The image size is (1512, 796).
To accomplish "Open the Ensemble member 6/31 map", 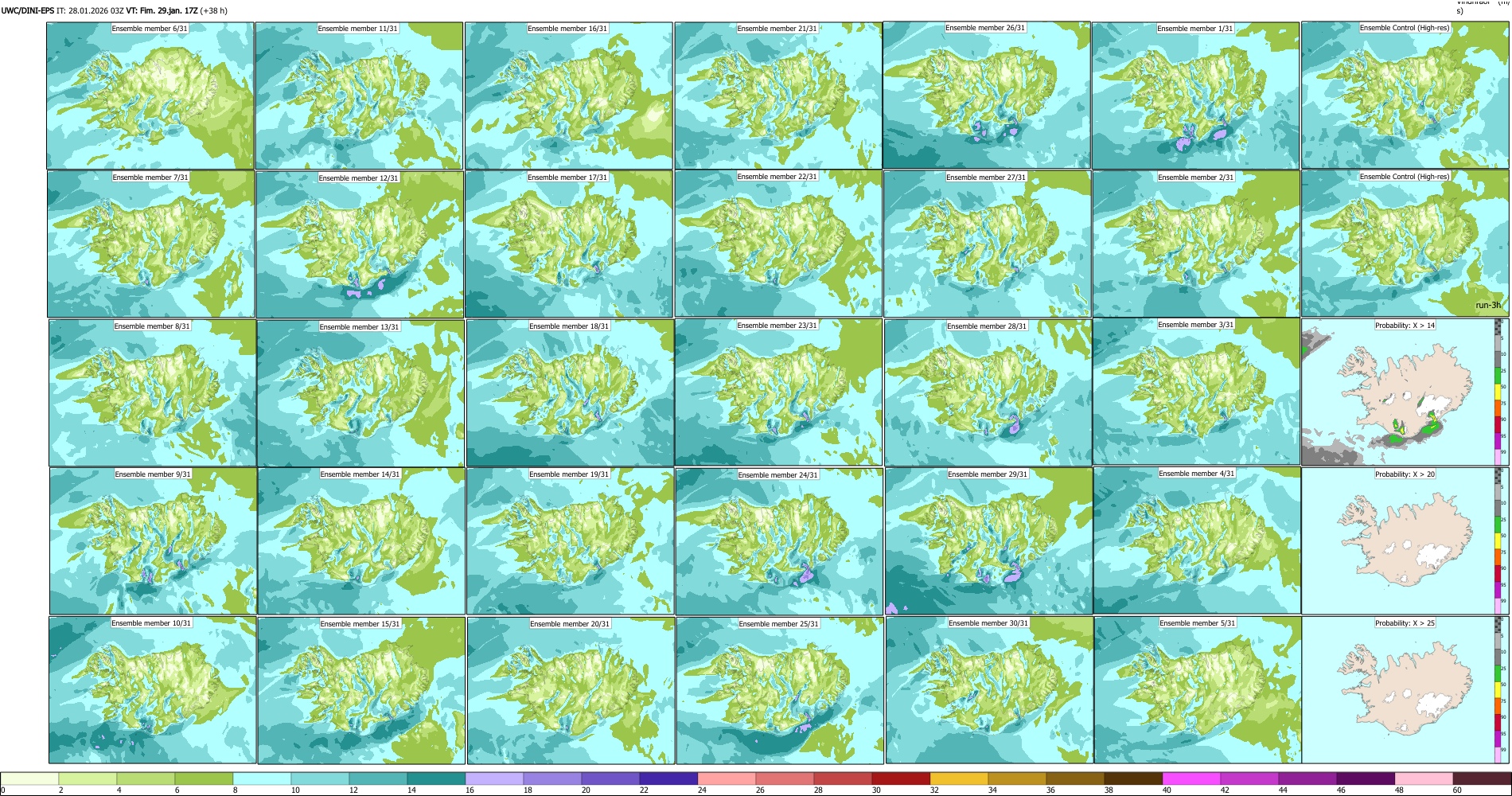I will click(x=150, y=96).
